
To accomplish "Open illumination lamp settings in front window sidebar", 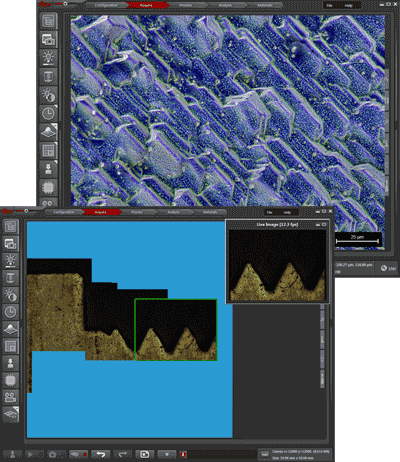I will pos(11,261).
